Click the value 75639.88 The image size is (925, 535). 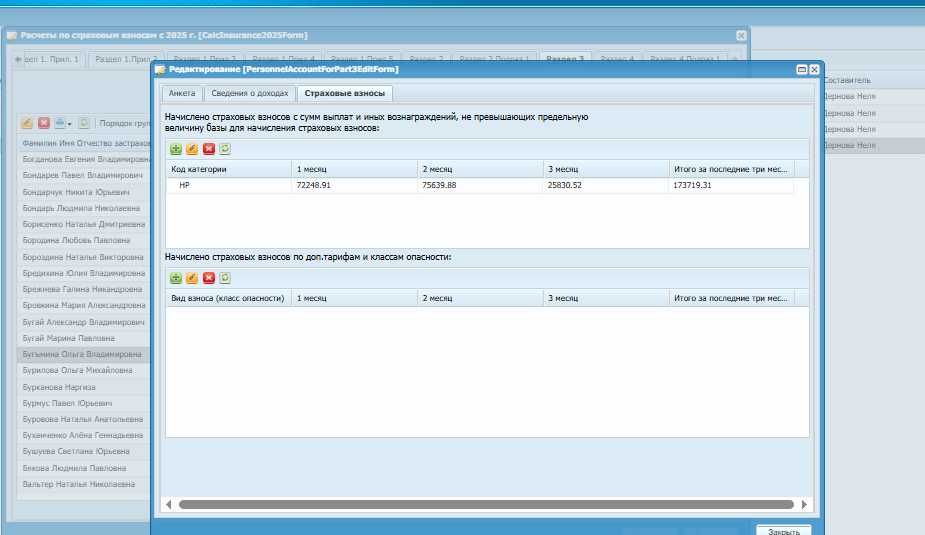pos(439,185)
